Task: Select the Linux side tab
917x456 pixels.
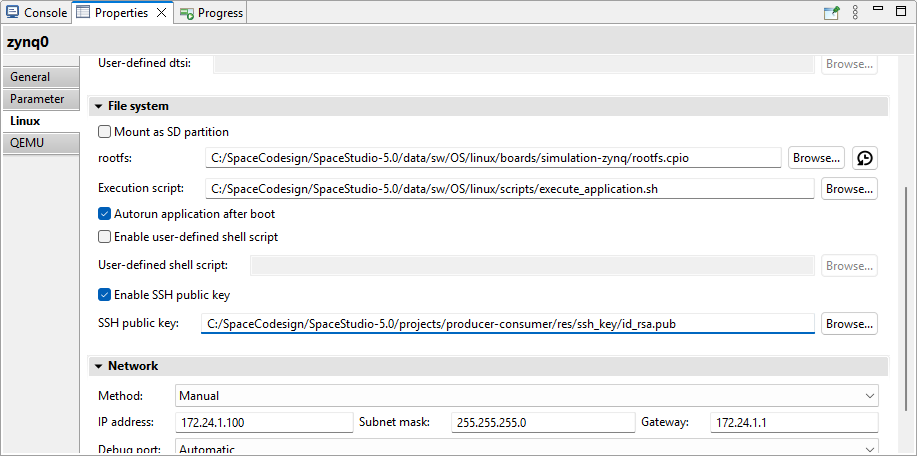Action: click(x=40, y=121)
